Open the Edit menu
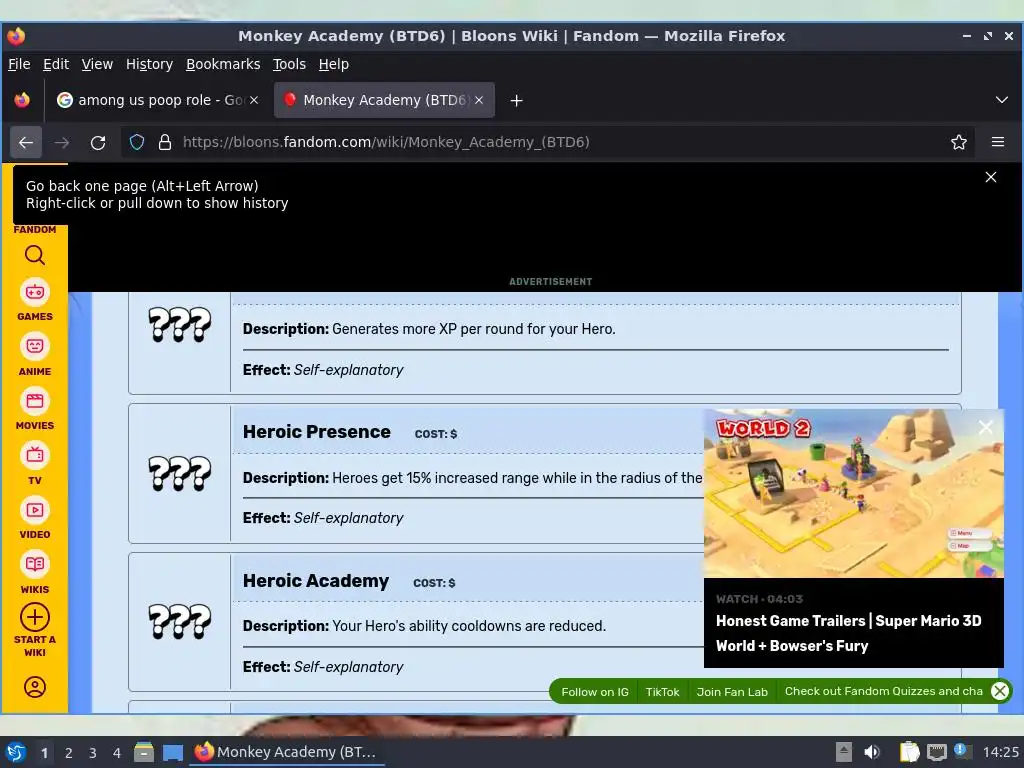This screenshot has width=1024, height=768. (56, 64)
